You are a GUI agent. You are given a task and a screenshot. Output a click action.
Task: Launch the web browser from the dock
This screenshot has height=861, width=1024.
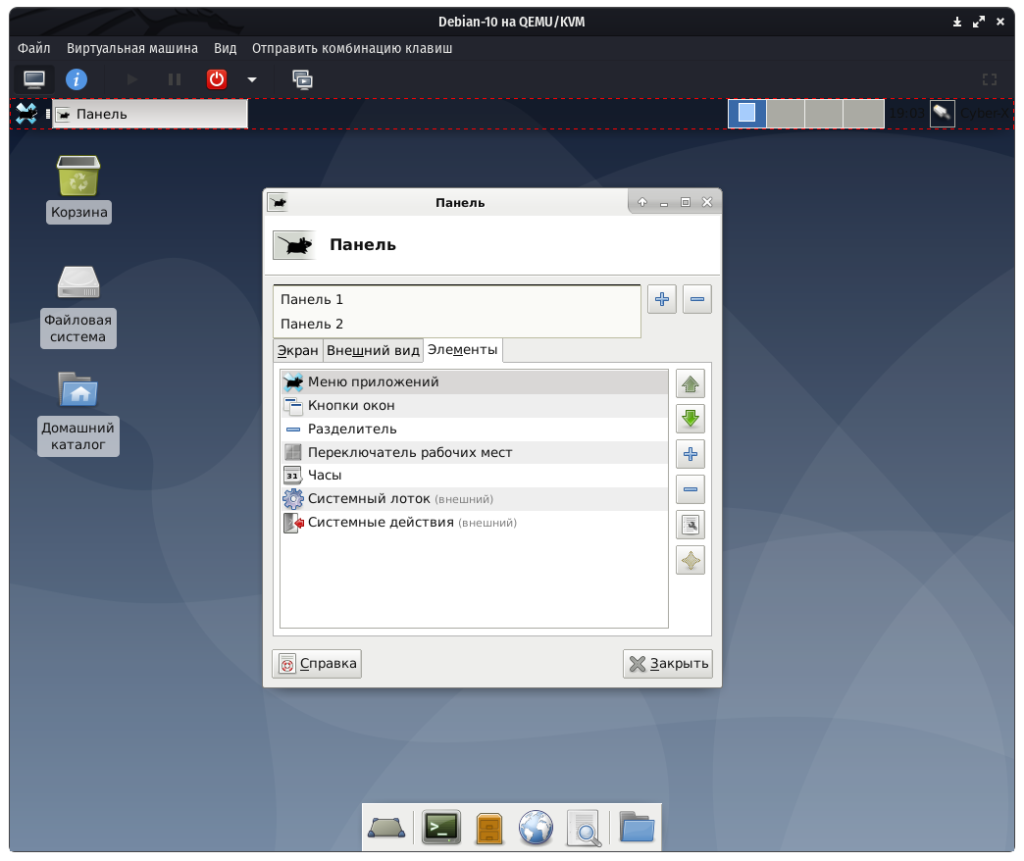tap(536, 827)
